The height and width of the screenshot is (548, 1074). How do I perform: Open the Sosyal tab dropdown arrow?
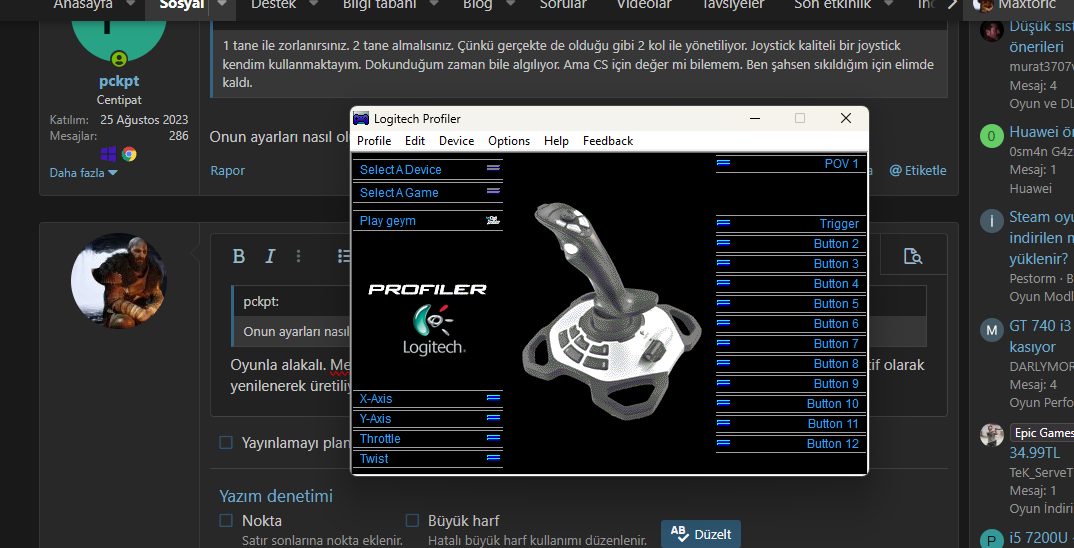222,4
